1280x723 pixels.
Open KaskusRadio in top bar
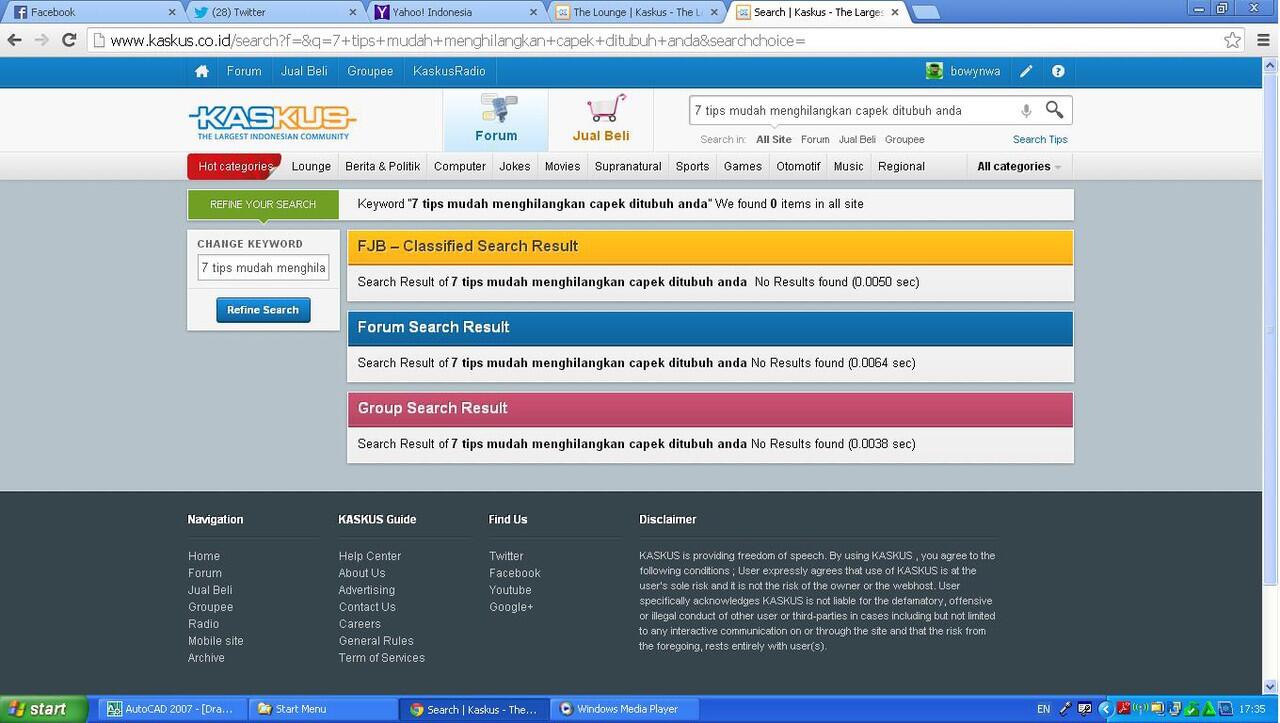click(x=449, y=71)
